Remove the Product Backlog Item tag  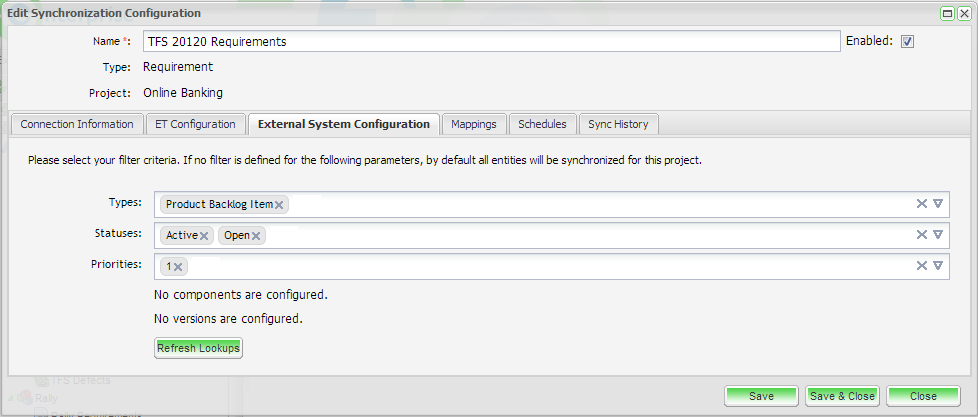click(x=280, y=205)
